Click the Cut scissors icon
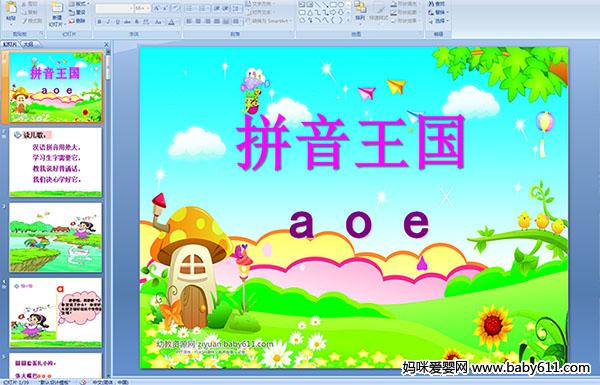This screenshot has width=600, height=385. coord(24,4)
